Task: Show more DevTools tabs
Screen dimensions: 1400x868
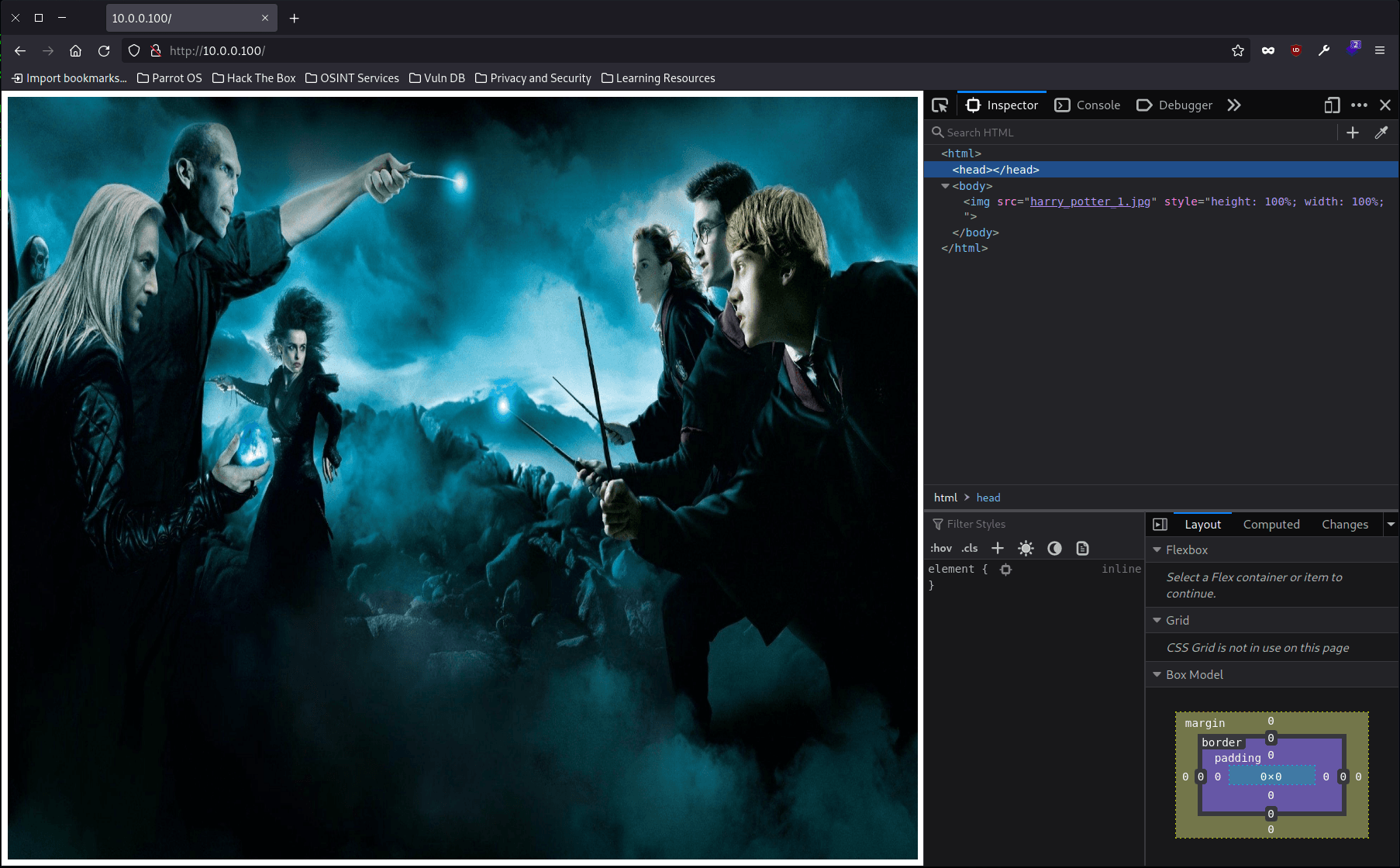Action: coord(1234,105)
